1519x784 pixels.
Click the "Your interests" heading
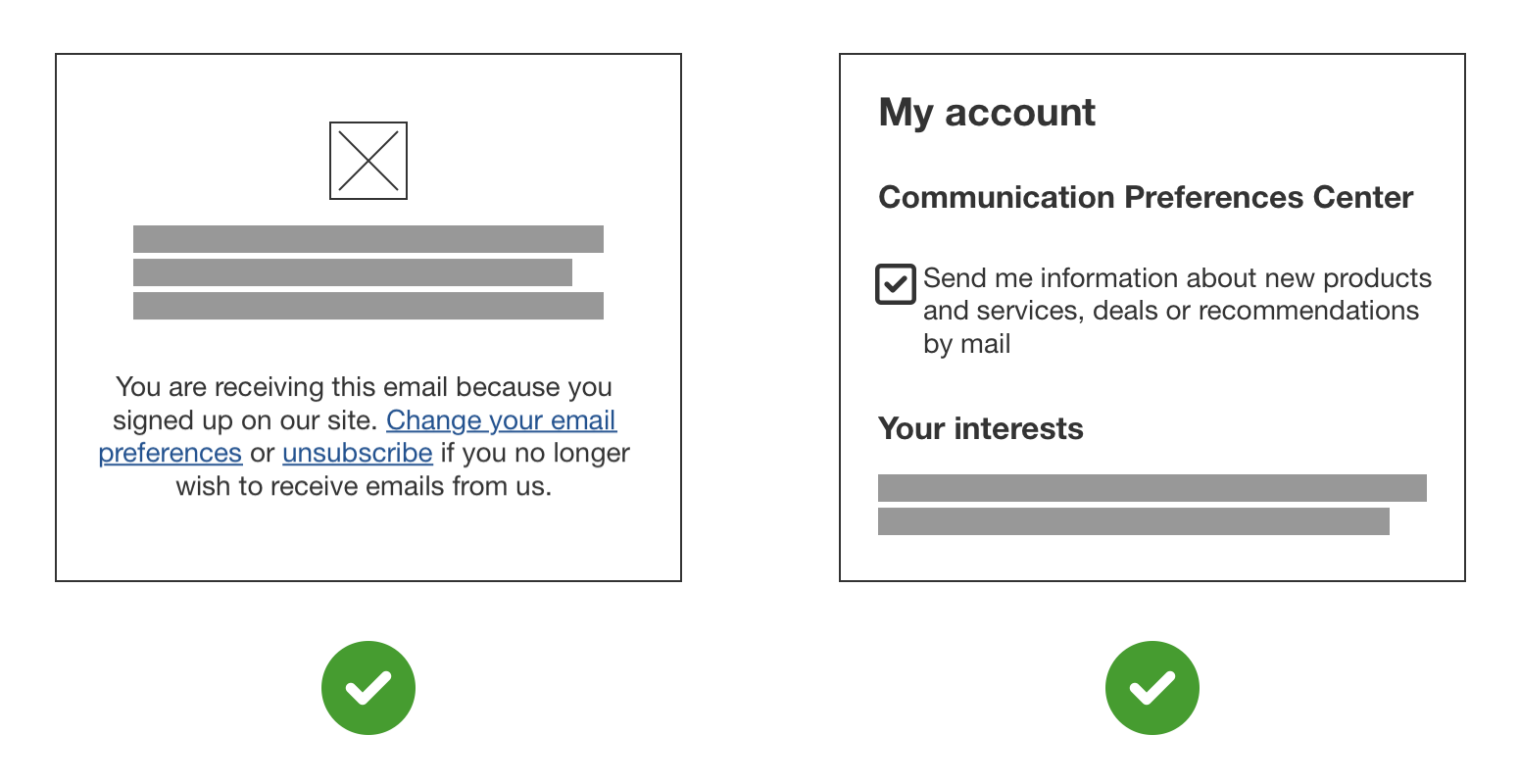[981, 428]
